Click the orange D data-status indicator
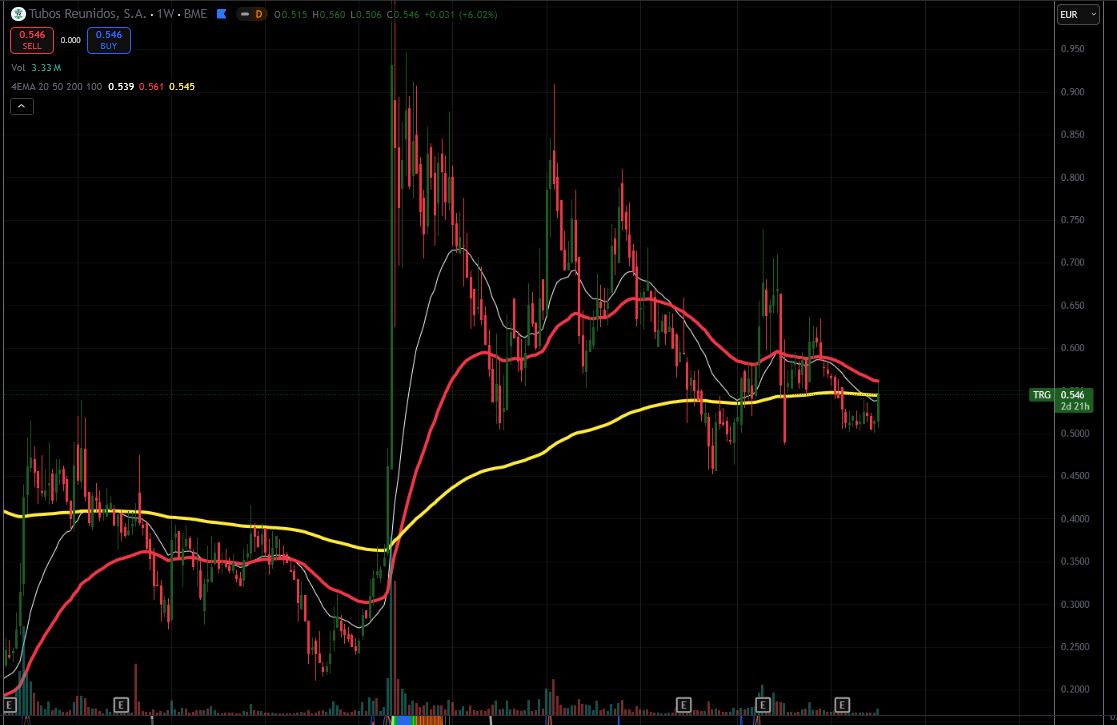Screen dimensions: 1117x725 point(259,14)
